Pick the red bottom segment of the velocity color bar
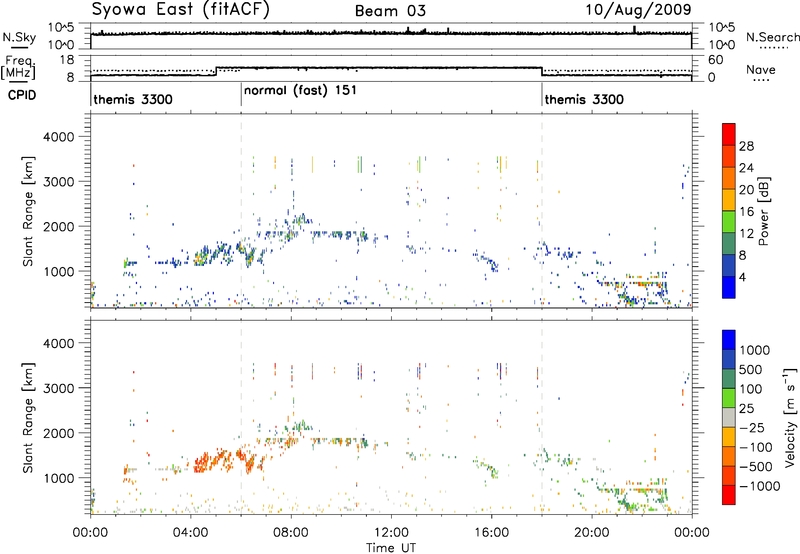Viewport: 800px width, 554px height. pos(729,495)
